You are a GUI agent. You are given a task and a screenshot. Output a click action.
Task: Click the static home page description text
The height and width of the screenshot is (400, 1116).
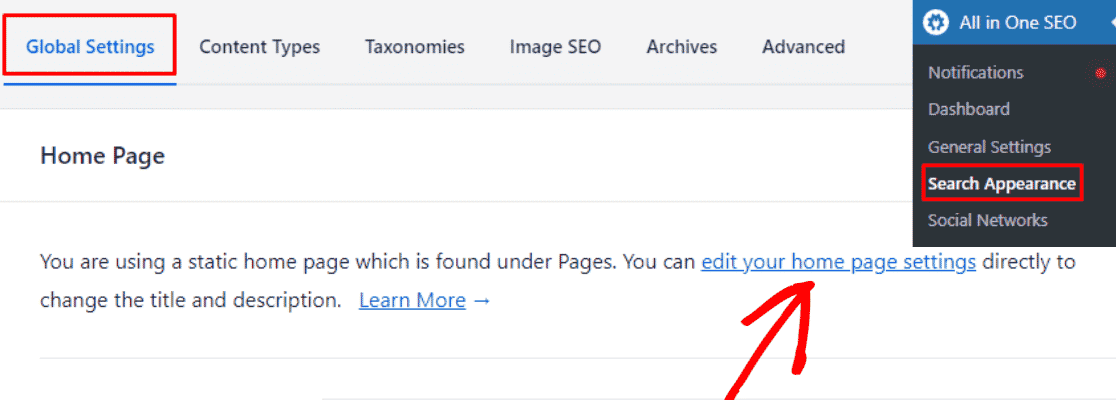557,281
